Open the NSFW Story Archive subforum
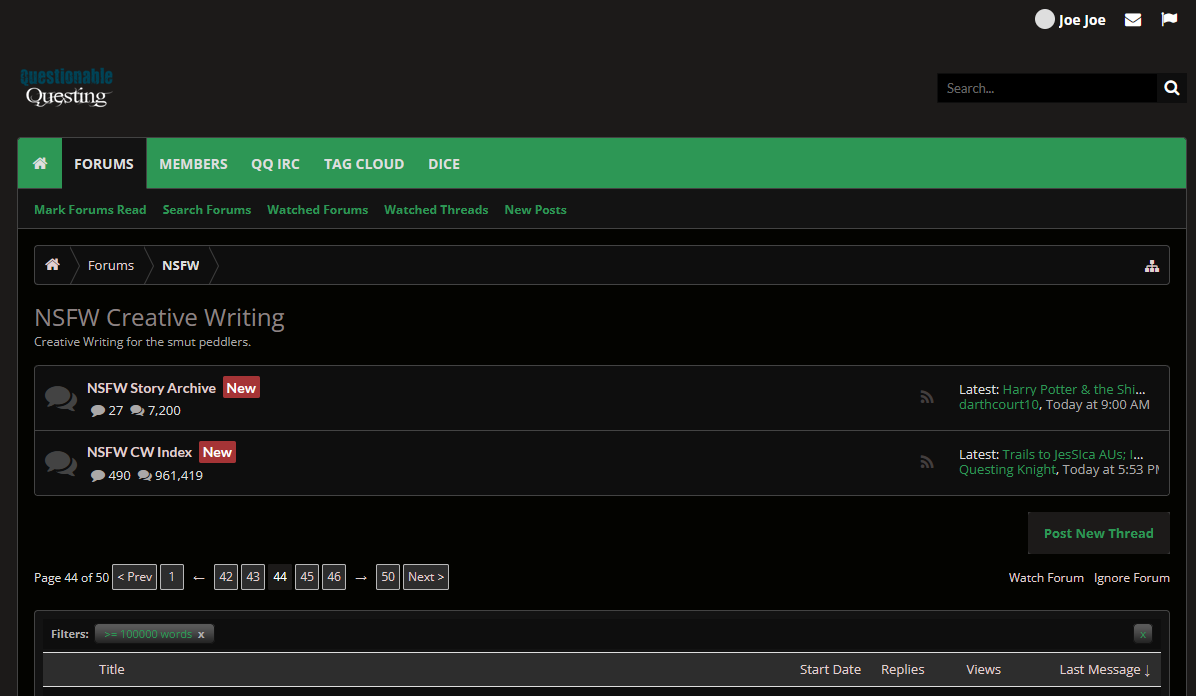The width and height of the screenshot is (1196, 696). click(151, 388)
